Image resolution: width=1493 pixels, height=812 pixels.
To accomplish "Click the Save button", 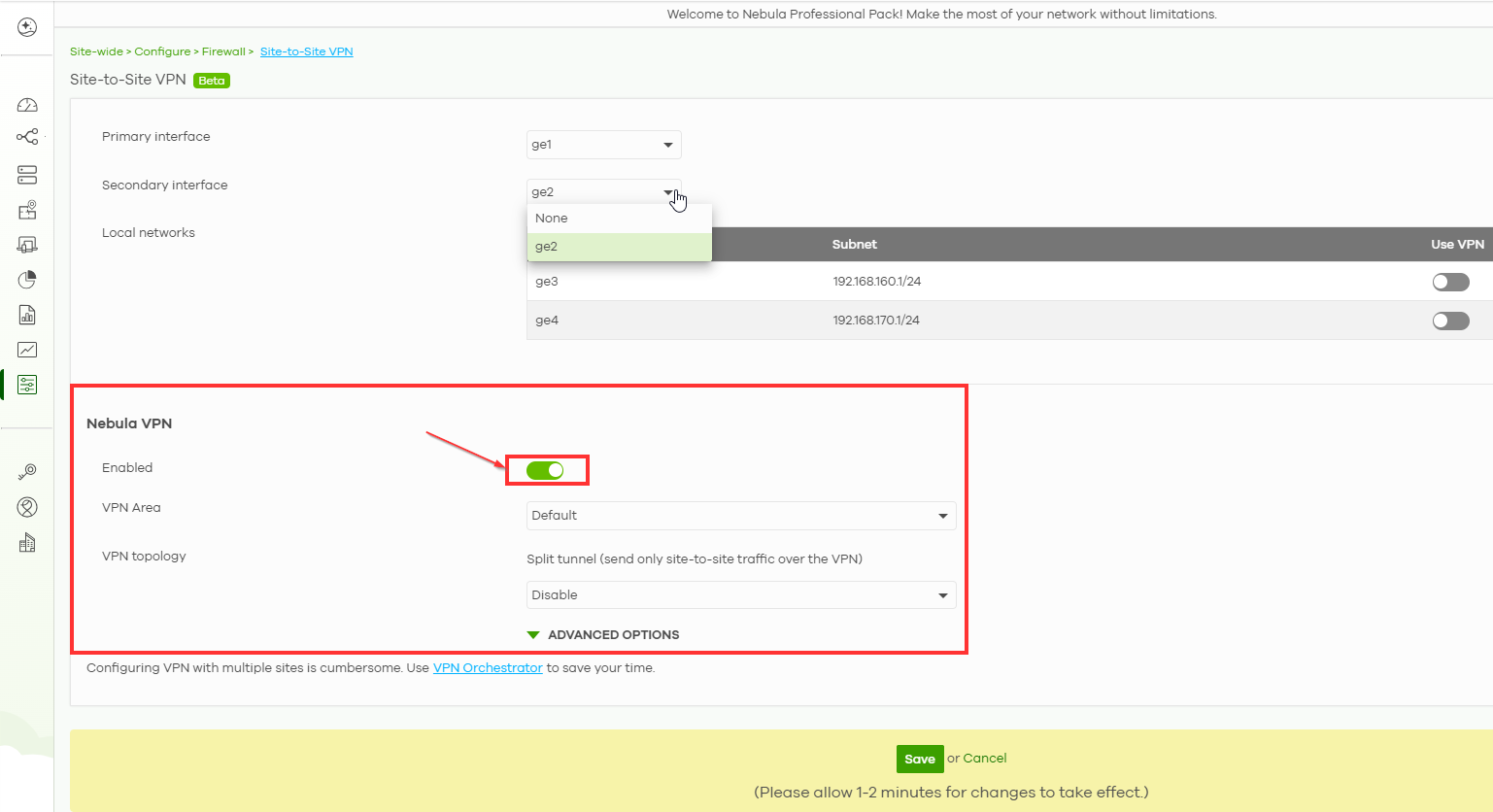I will tap(920, 759).
